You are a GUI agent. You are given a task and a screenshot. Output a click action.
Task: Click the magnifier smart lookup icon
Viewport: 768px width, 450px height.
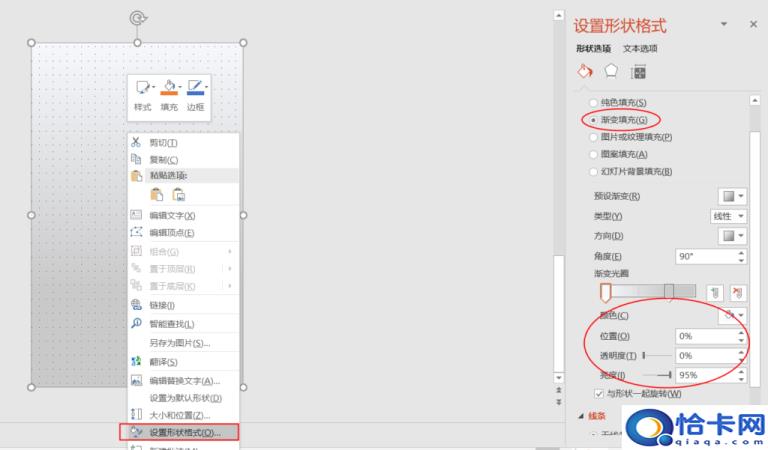pyautogui.click(x=136, y=323)
